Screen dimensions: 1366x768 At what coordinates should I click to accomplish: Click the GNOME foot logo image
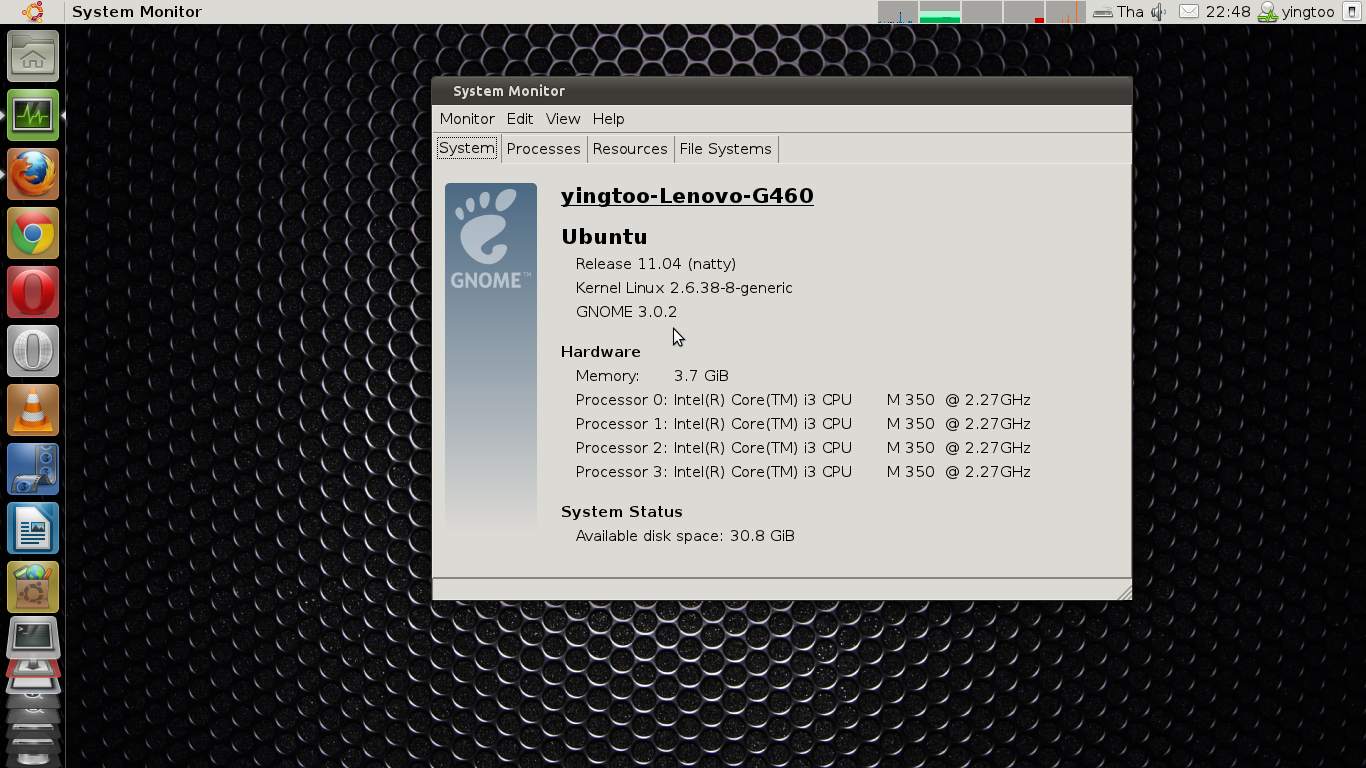click(490, 240)
